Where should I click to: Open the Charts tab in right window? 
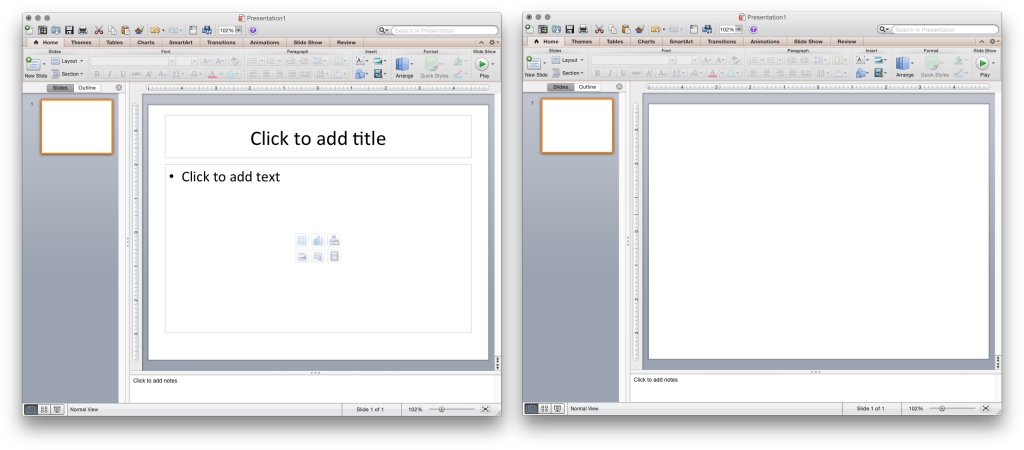tap(646, 42)
